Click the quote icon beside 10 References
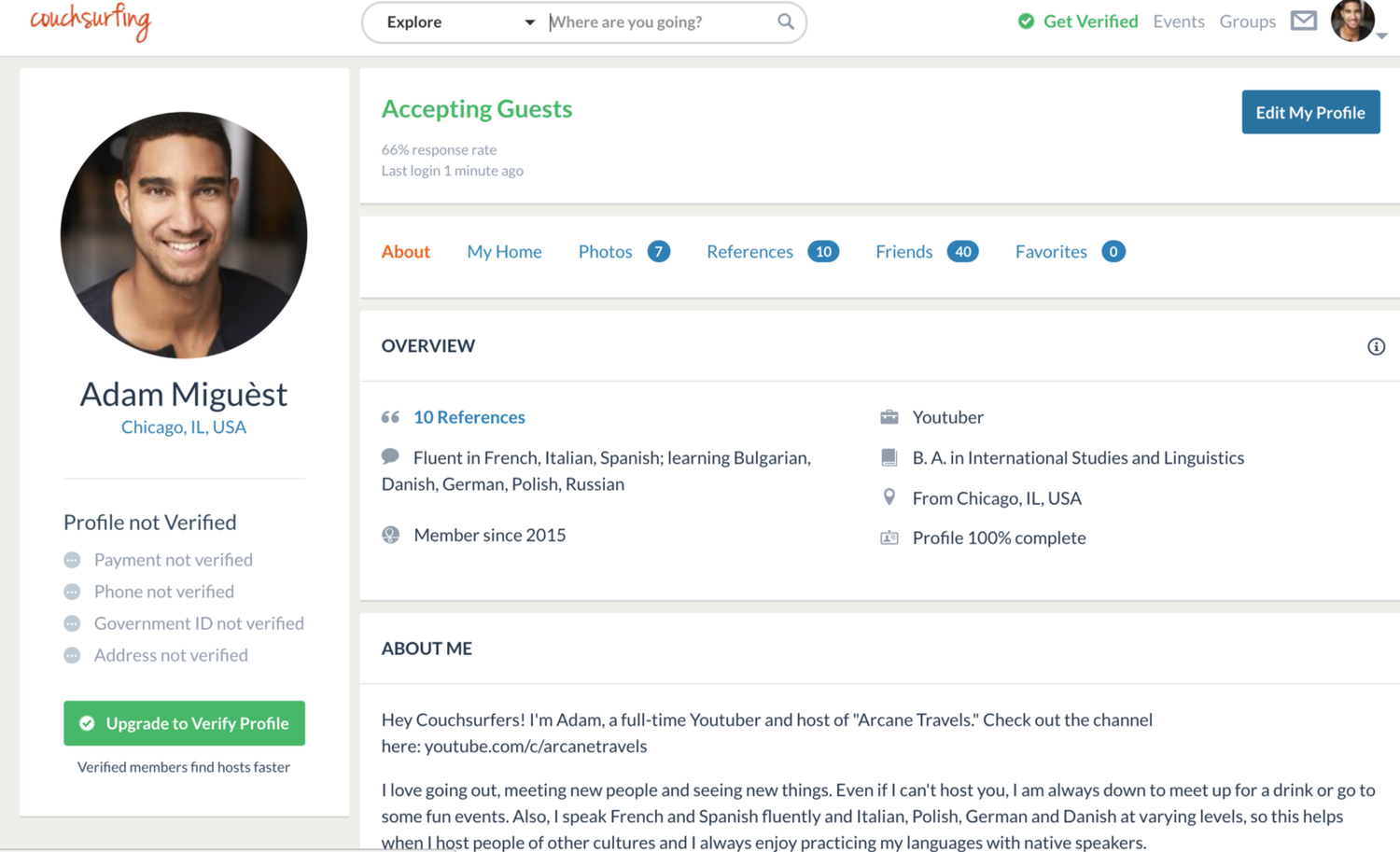 [390, 417]
